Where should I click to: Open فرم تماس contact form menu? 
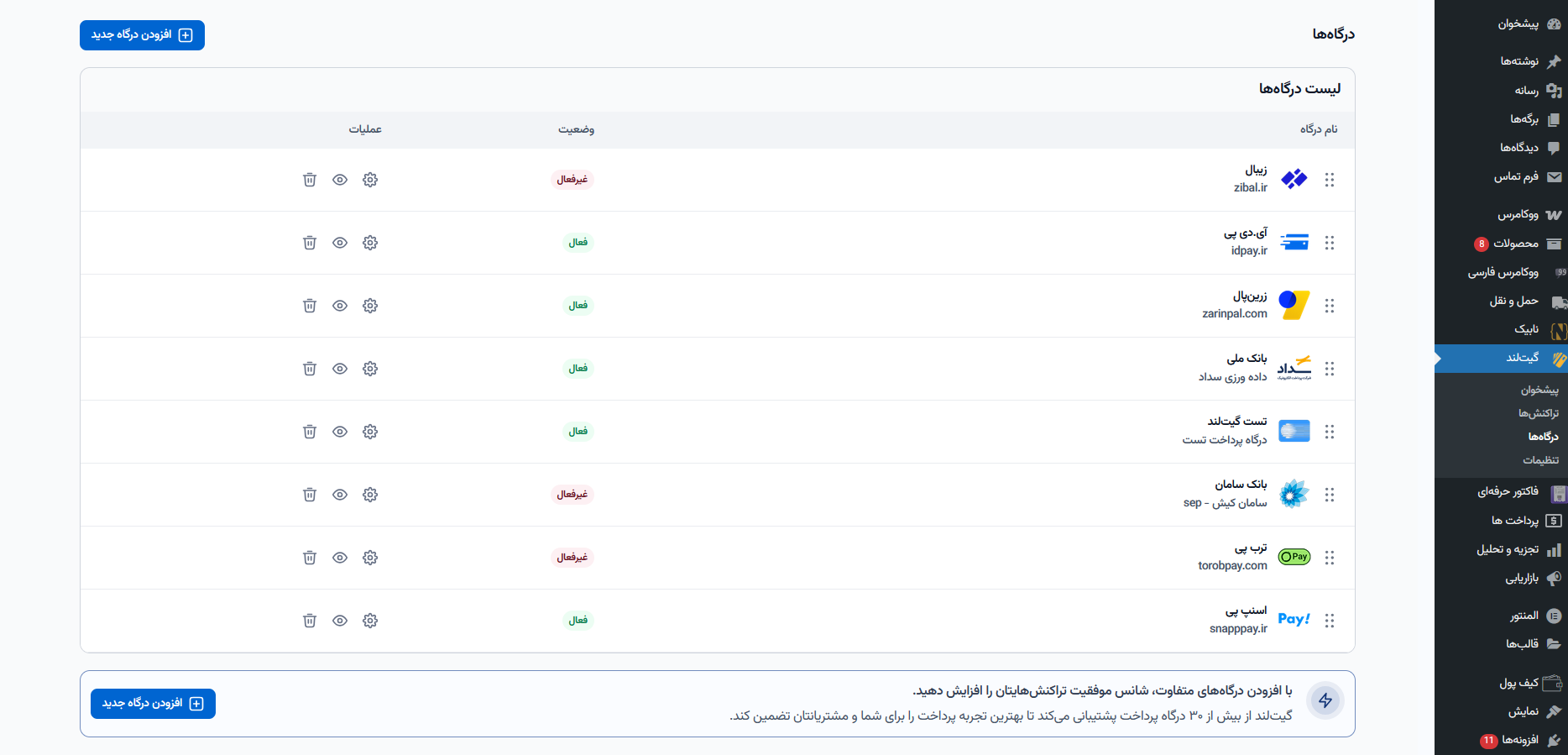(x=1501, y=176)
